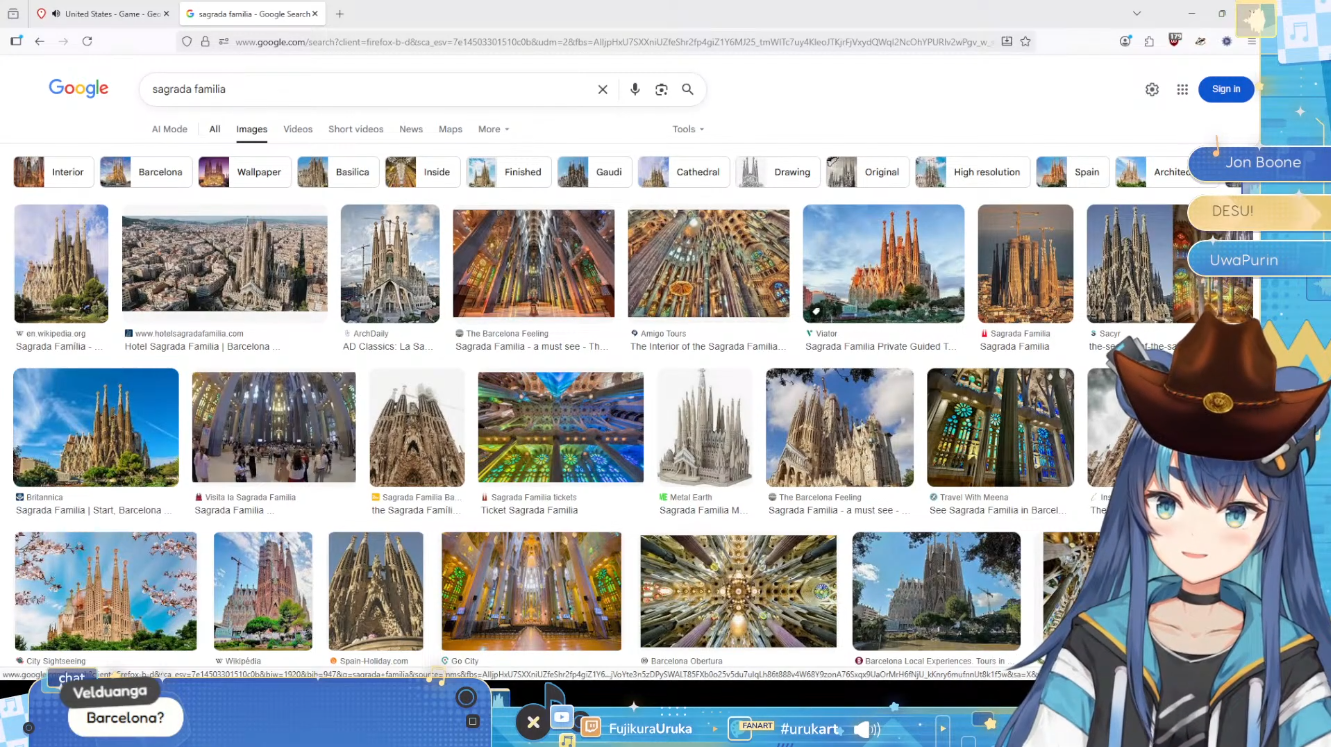Clear the search query
Screen dimensions: 1331x747
coord(603,89)
